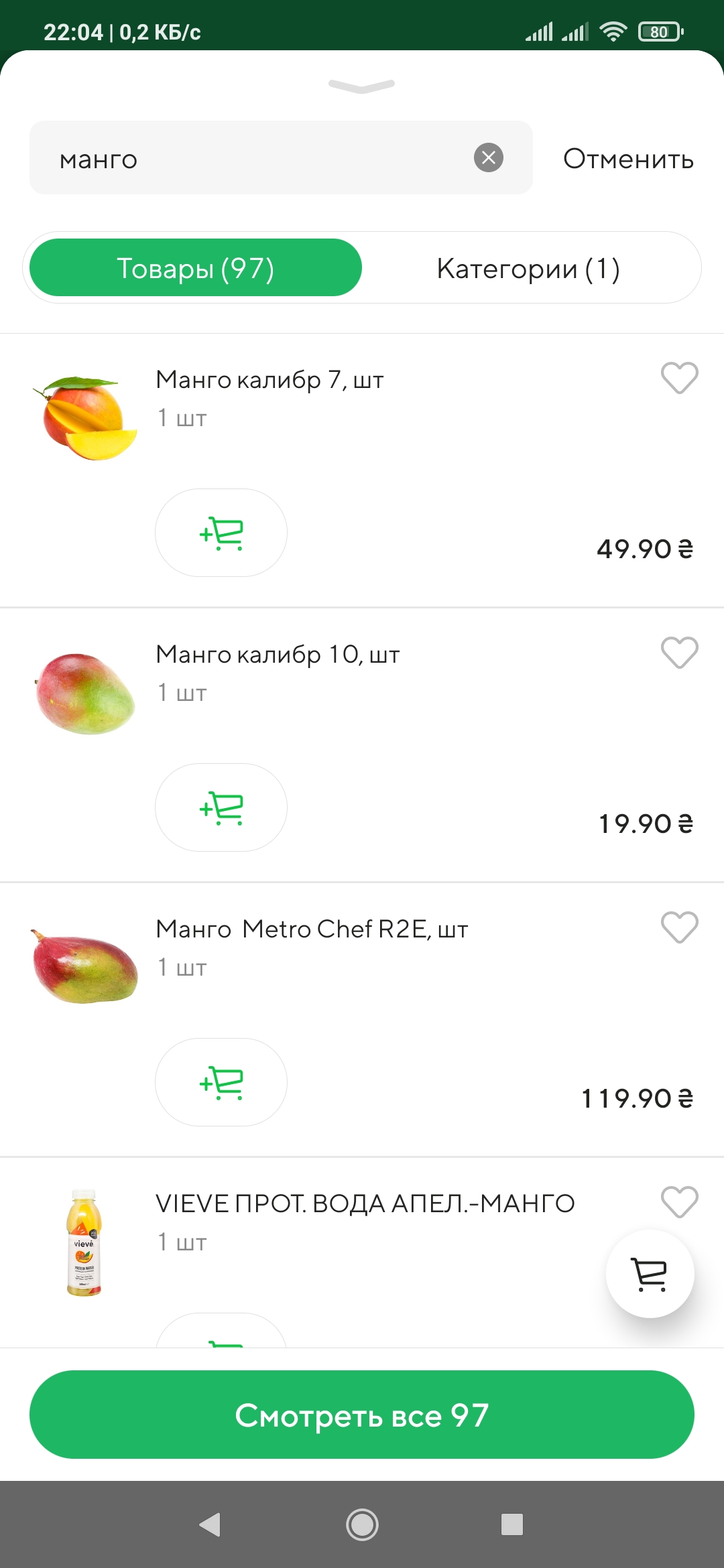
Task: Tap the Отменить button
Action: coord(628,159)
